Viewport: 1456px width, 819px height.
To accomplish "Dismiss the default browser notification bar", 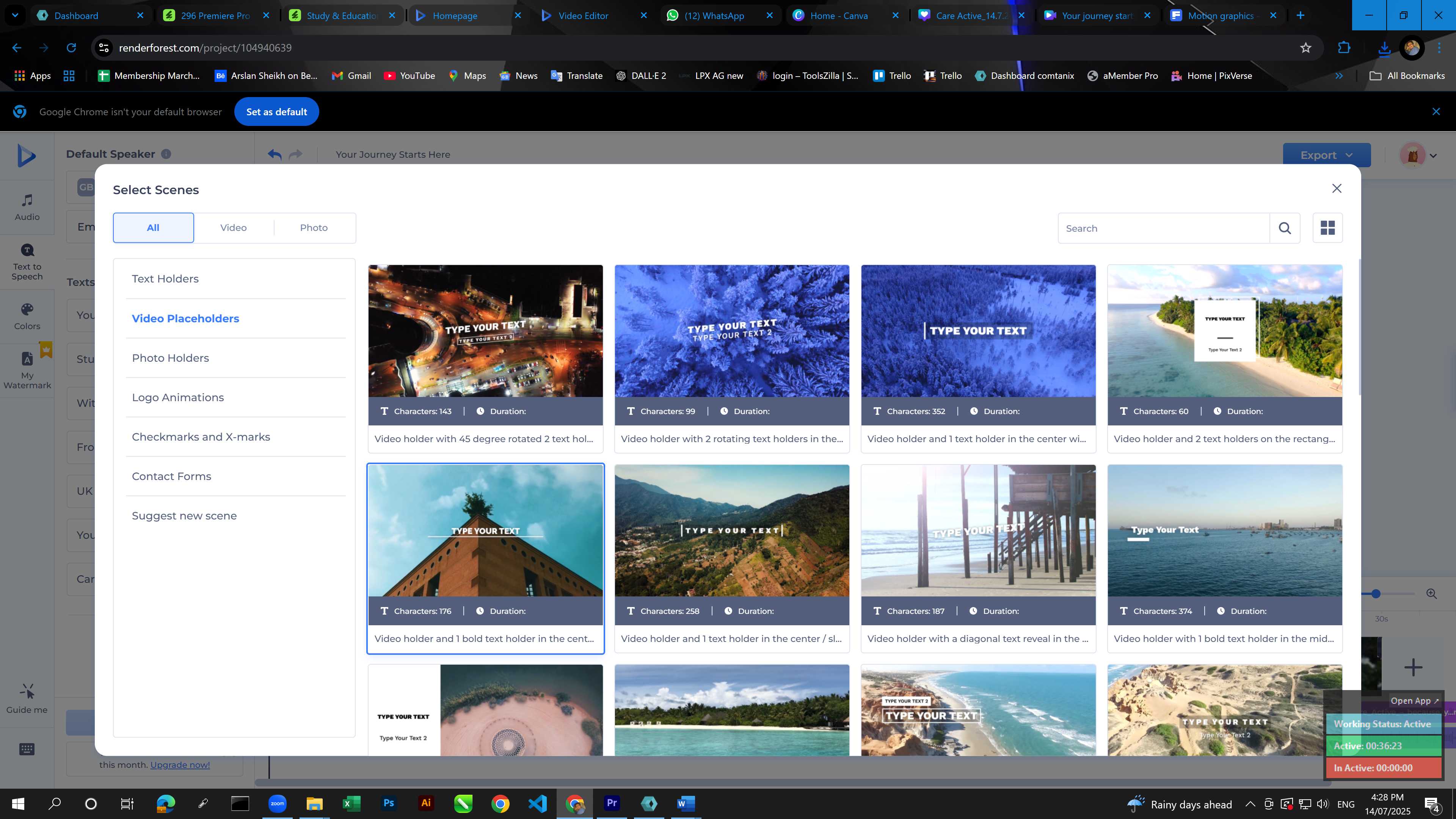I will [x=1436, y=112].
